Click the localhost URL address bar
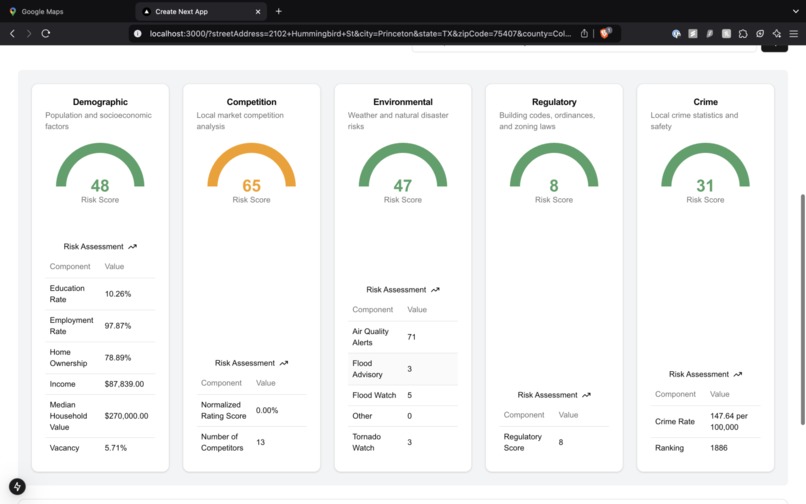Screen dimensions: 806x504 click(x=360, y=33)
